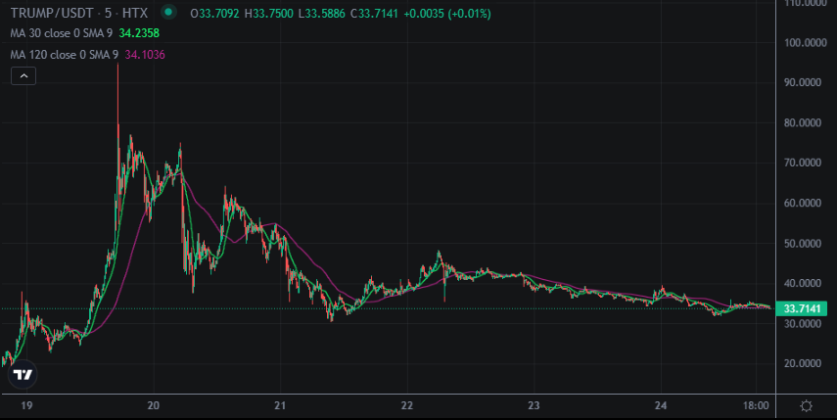Click the open value O33.7092
The width and height of the screenshot is (837, 420).
215,13
